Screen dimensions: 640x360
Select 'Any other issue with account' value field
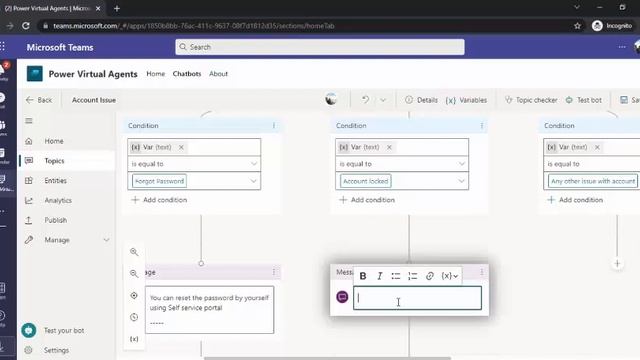593,181
